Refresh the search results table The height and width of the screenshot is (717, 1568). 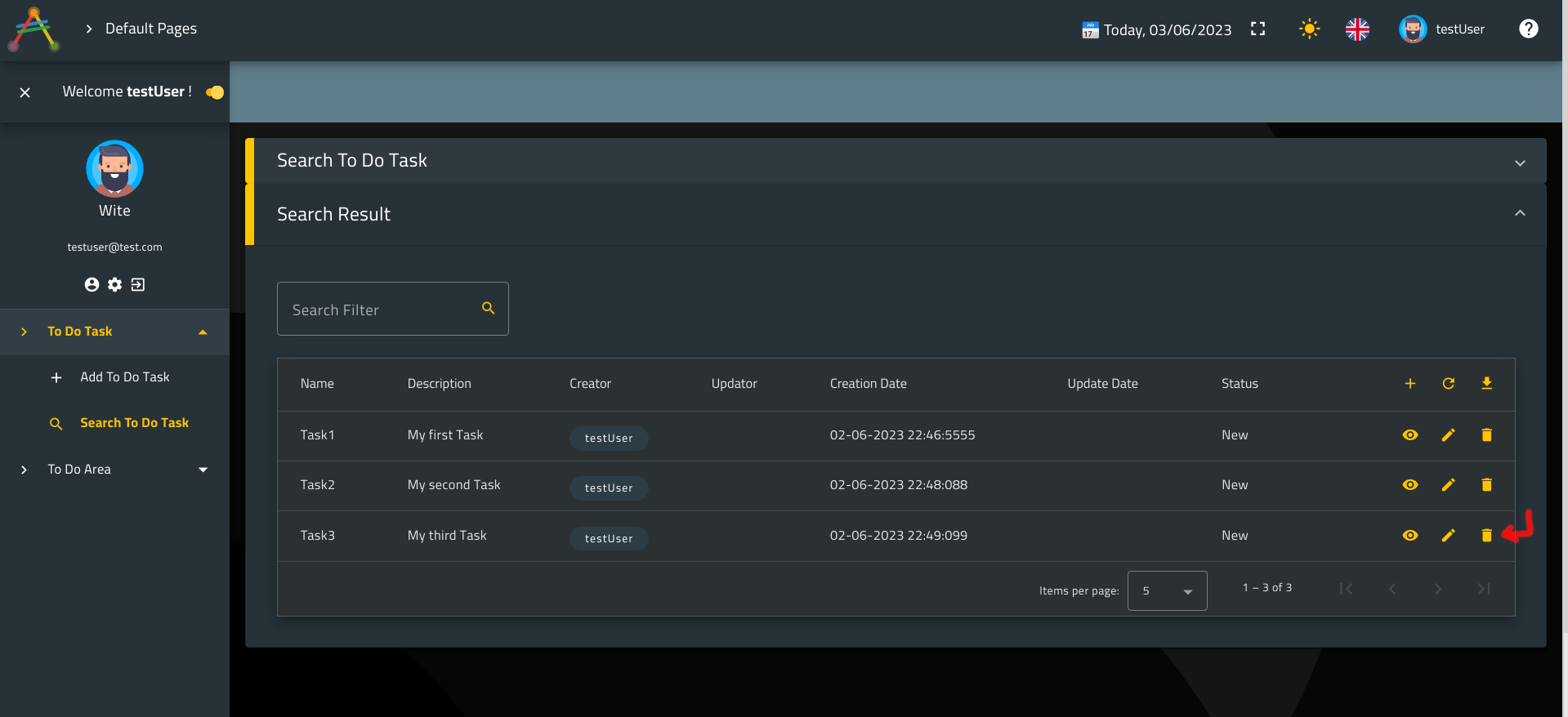(1448, 384)
